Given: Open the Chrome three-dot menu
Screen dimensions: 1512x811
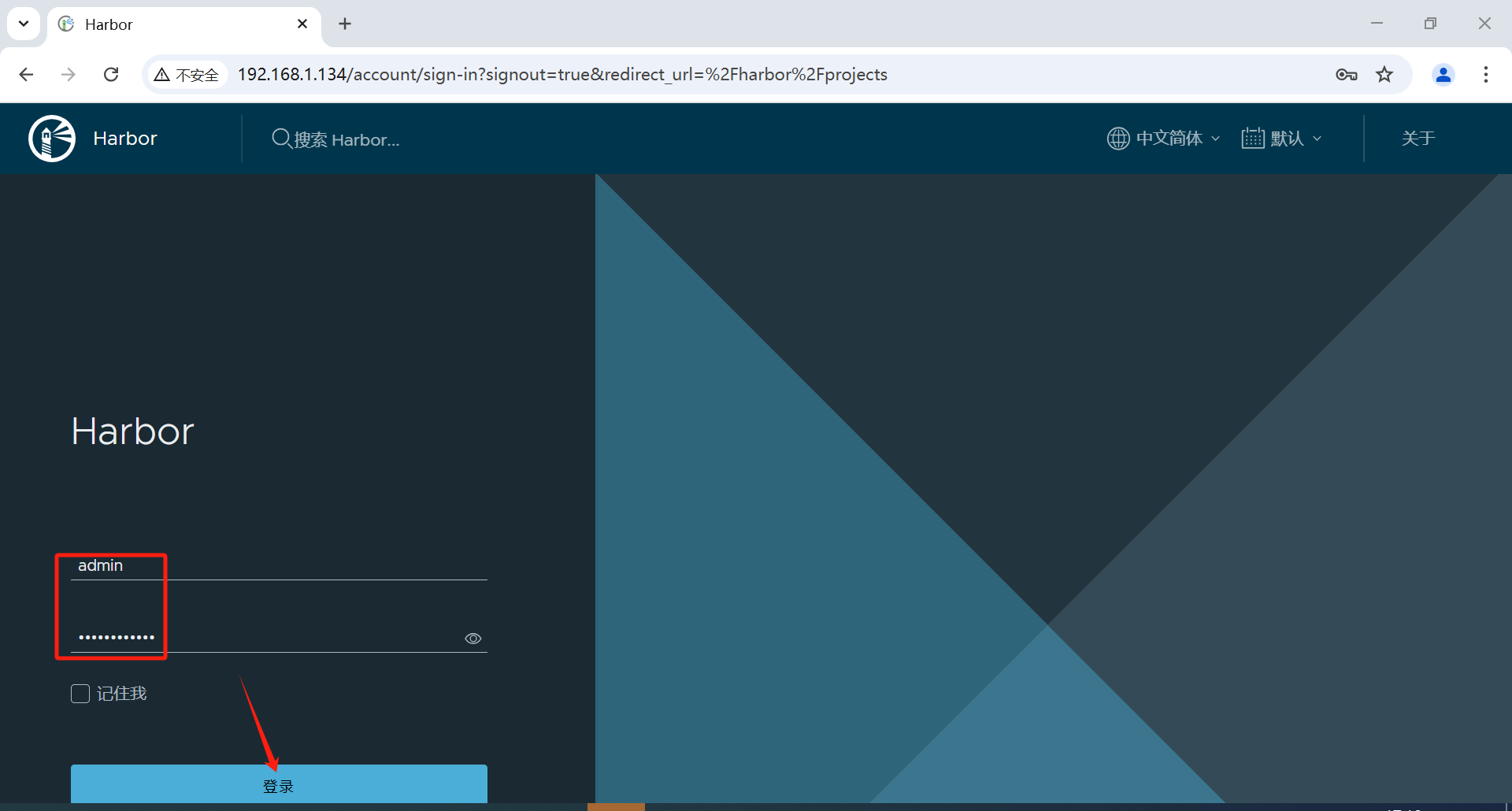Looking at the screenshot, I should click(x=1486, y=75).
